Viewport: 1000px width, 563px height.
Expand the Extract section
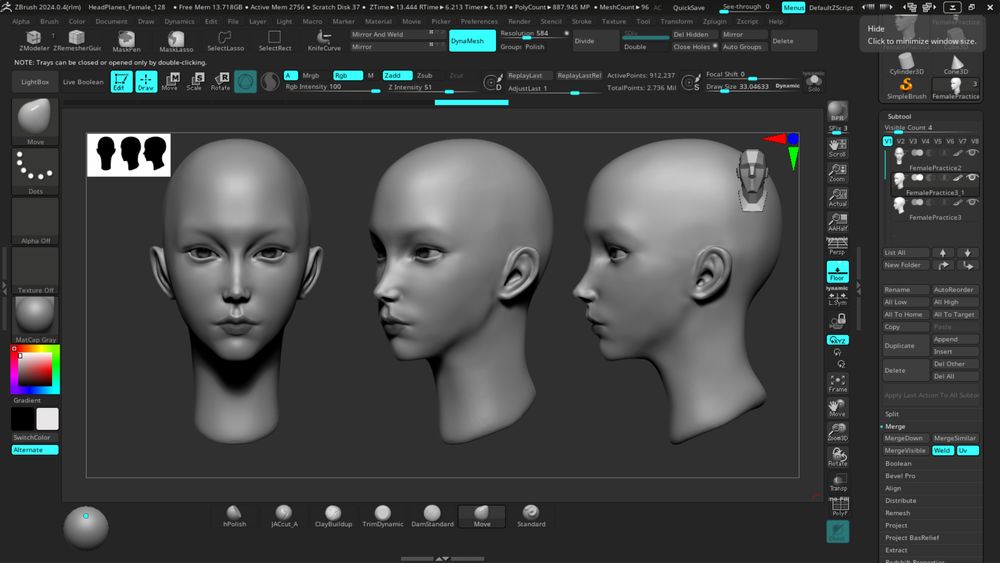[x=896, y=550]
